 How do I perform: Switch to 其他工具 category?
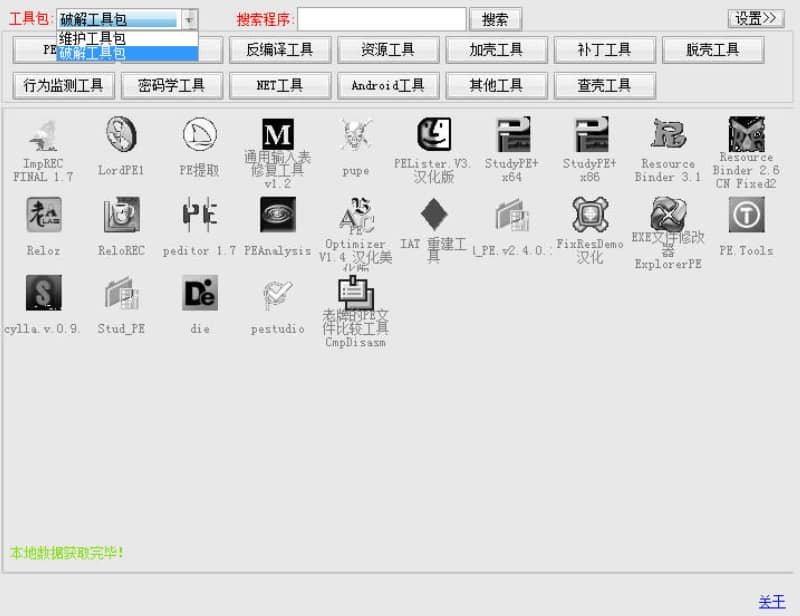[496, 86]
